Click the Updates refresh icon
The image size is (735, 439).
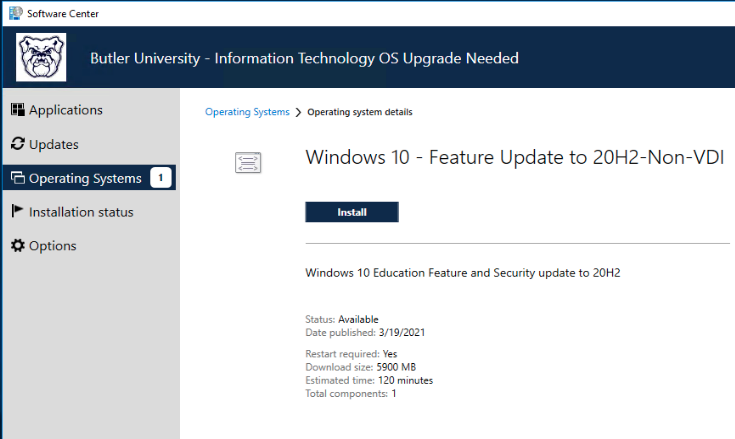pyautogui.click(x=18, y=144)
